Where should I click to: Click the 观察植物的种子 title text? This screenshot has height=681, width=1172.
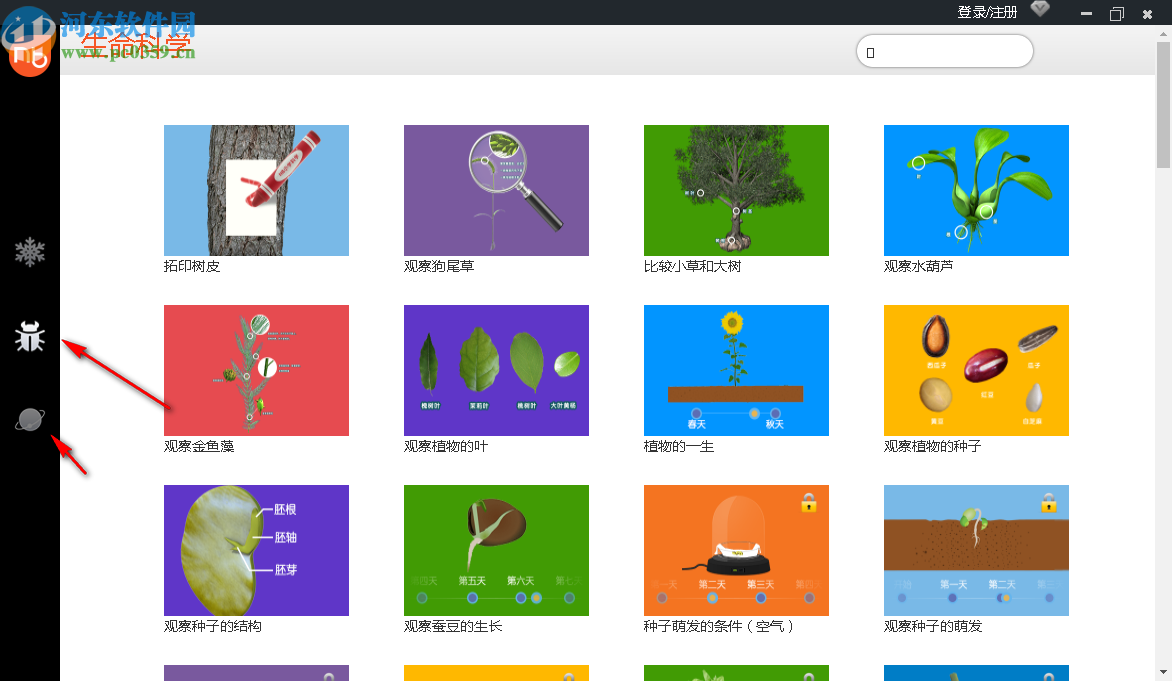(x=932, y=446)
